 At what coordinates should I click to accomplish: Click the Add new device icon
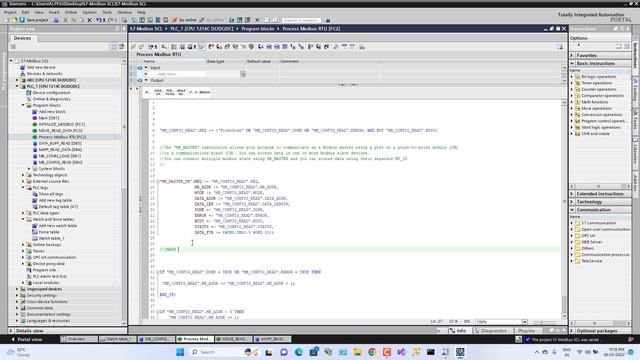[23, 67]
